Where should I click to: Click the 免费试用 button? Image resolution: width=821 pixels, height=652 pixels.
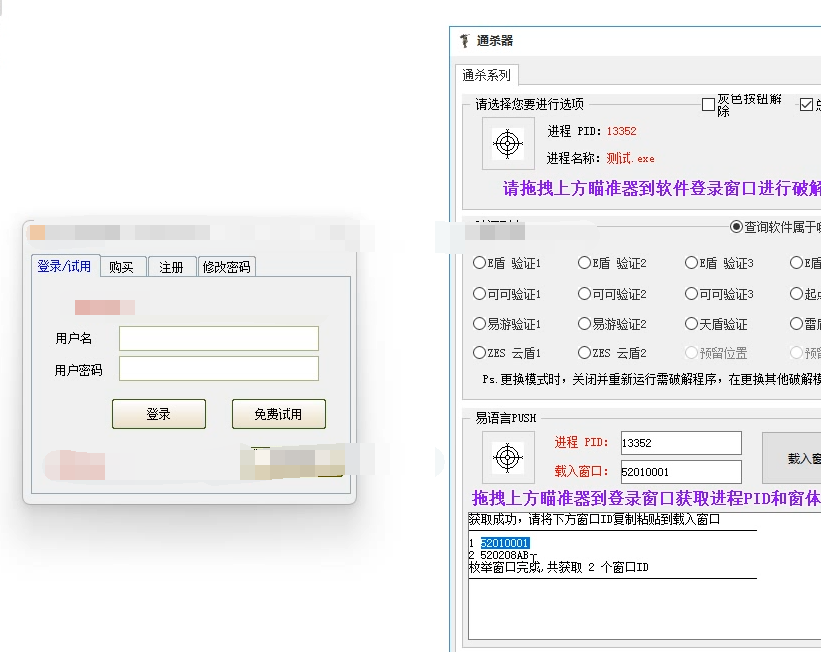278,414
